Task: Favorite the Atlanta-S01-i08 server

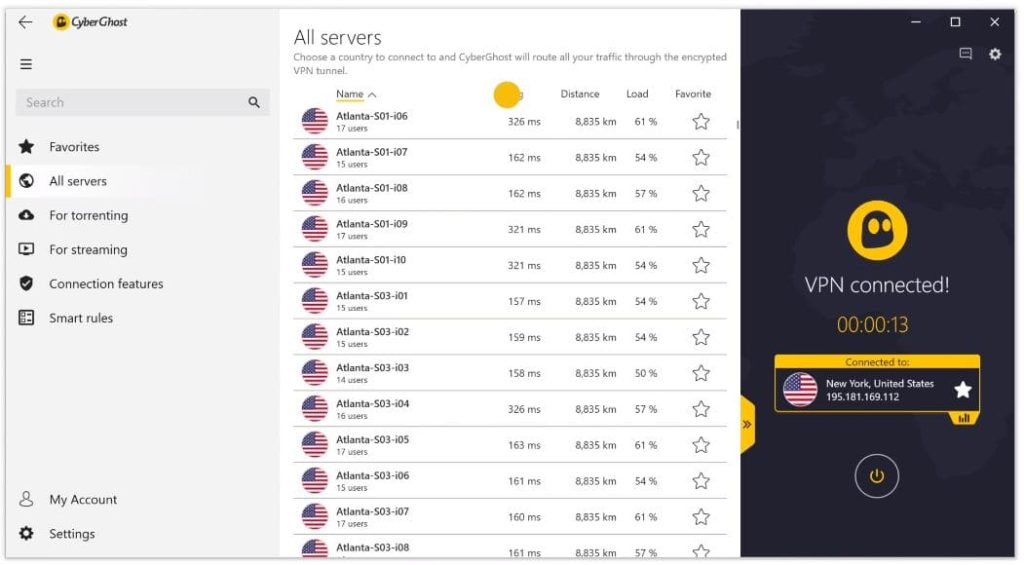Action: pyautogui.click(x=701, y=193)
